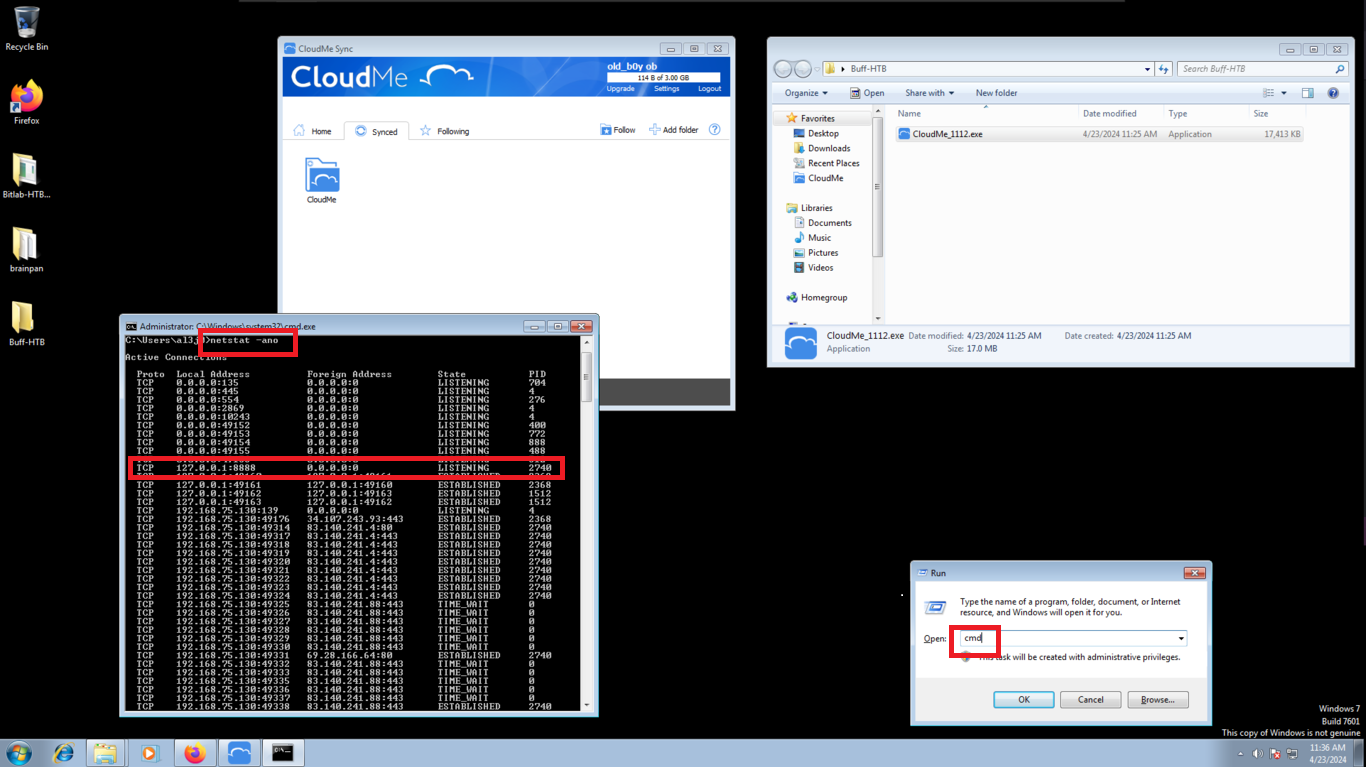1366x767 pixels.
Task: Select CloudMe in Explorer Favorites
Action: pyautogui.click(x=817, y=178)
